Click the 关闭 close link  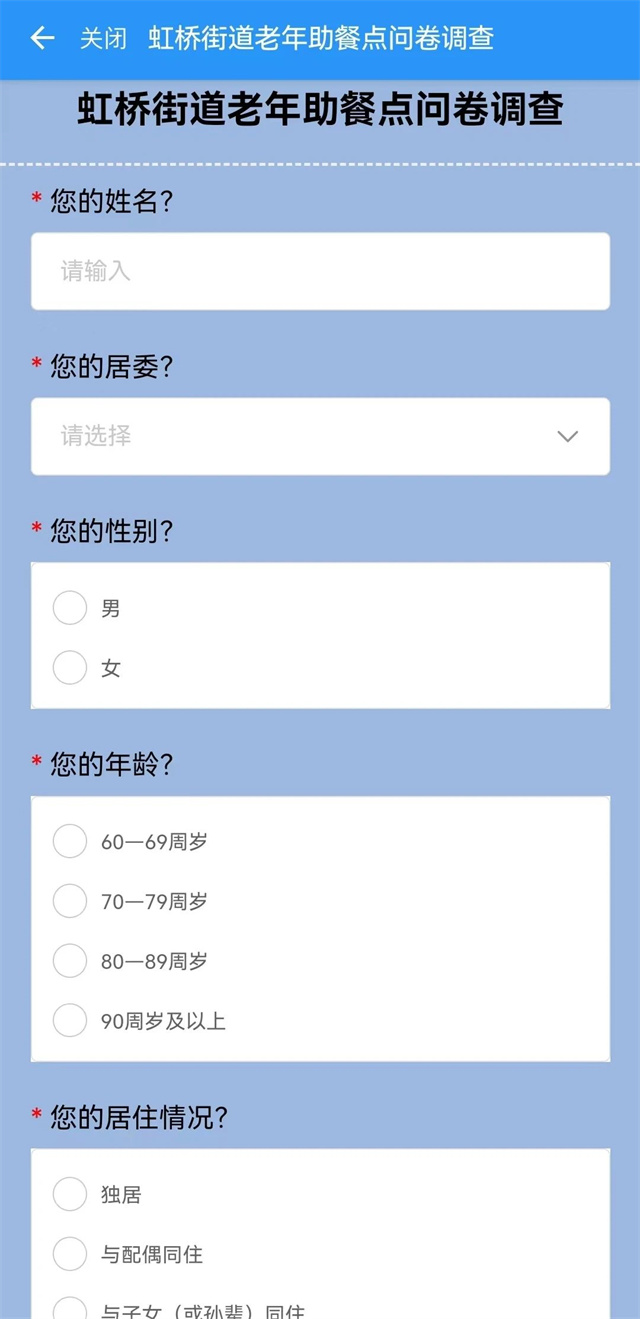pos(104,38)
